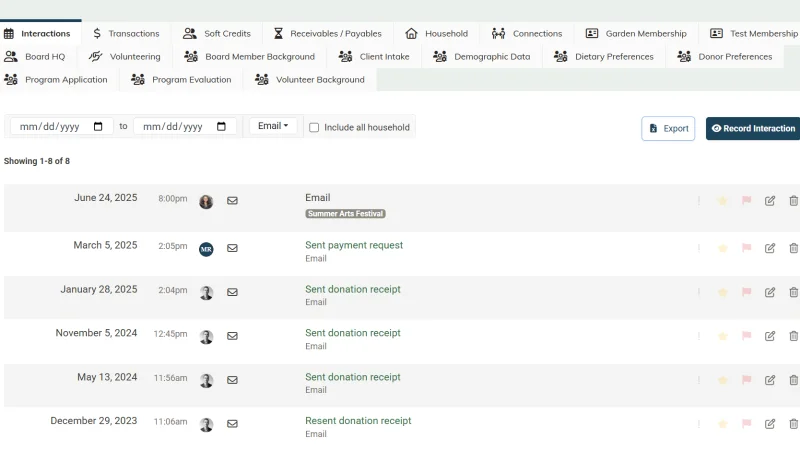Click user avatar on June 24, 2025 row
The width and height of the screenshot is (800, 450).
coord(206,202)
